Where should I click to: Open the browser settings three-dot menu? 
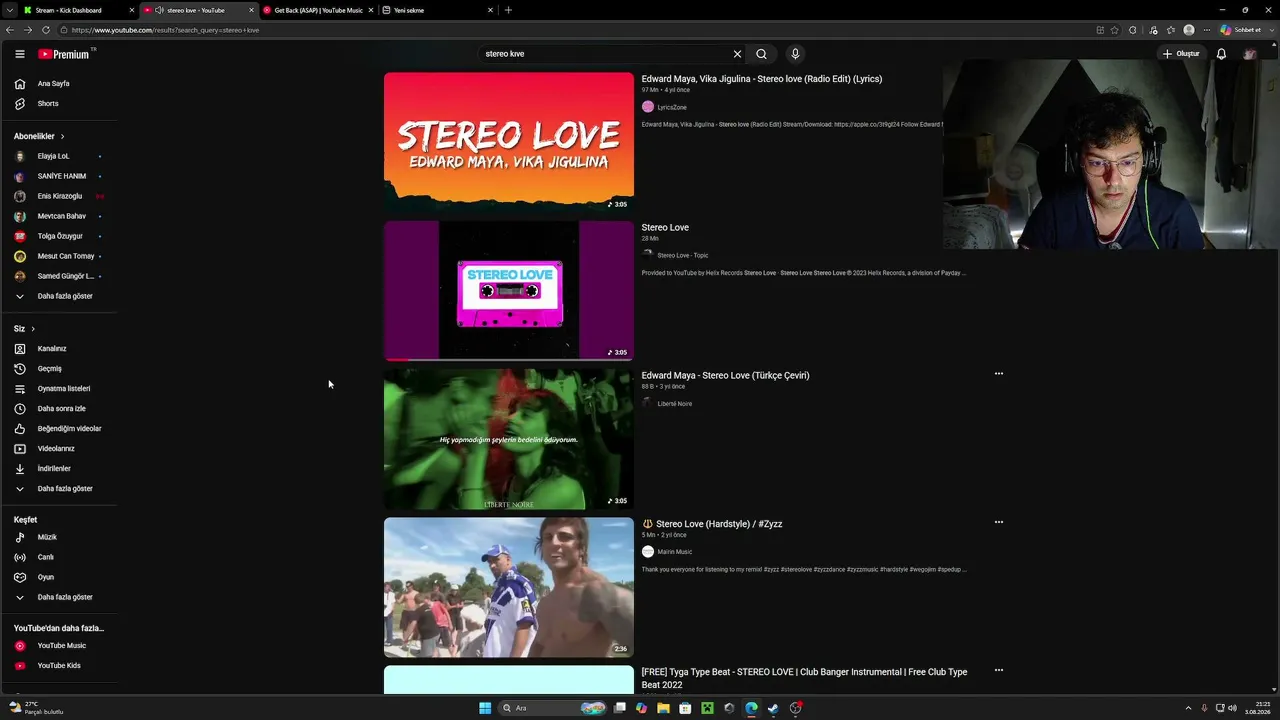[1207, 30]
